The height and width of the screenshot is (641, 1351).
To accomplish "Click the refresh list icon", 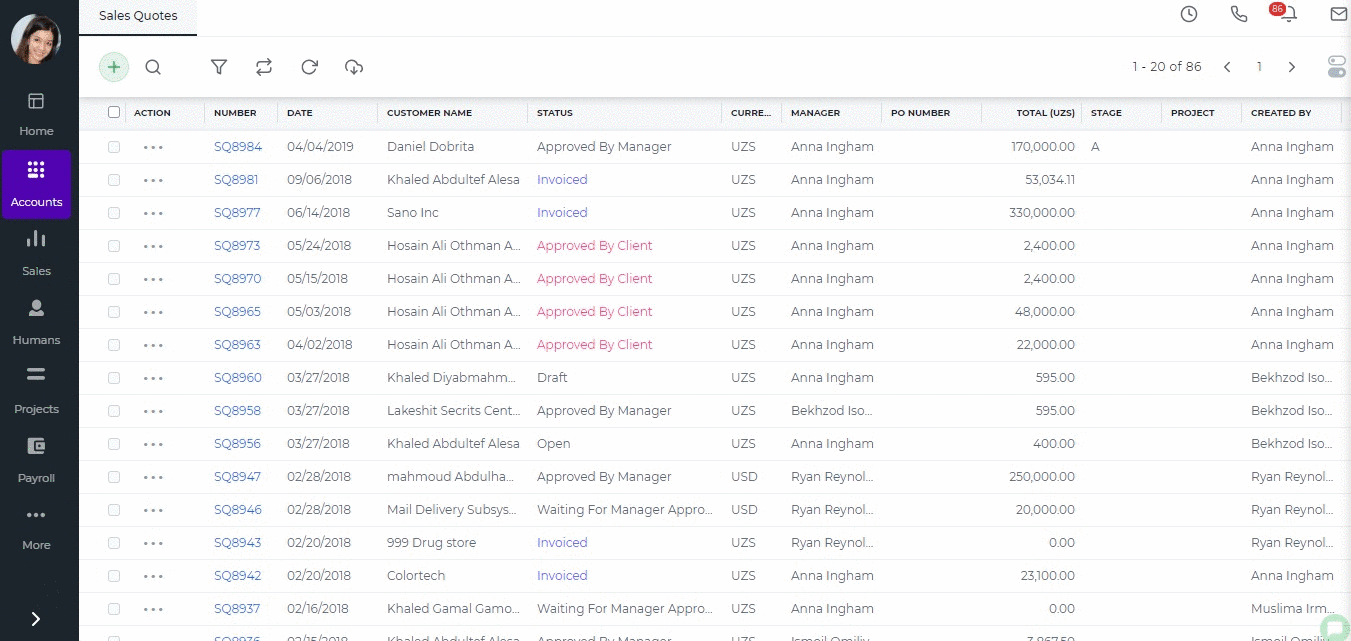I will pyautogui.click(x=310, y=67).
